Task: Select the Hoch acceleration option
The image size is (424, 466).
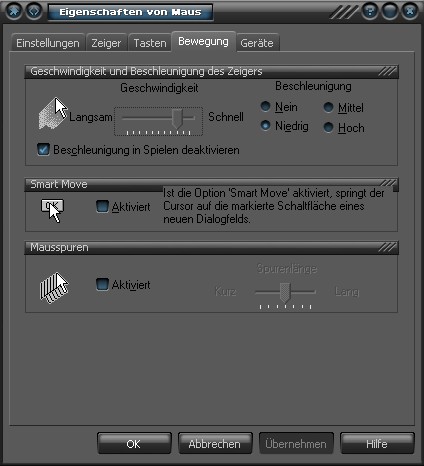Action: pyautogui.click(x=328, y=127)
